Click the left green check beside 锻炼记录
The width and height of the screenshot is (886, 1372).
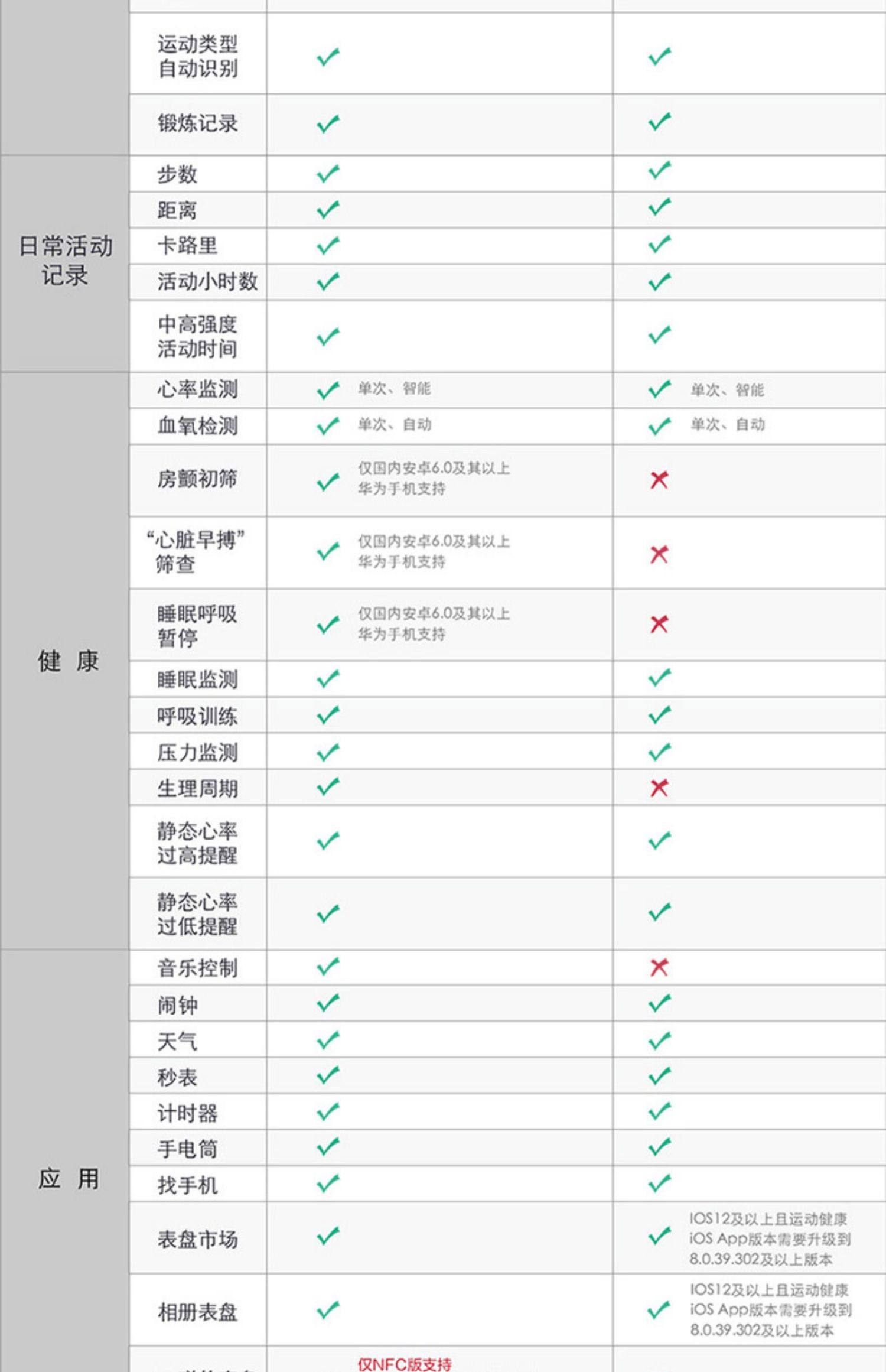click(x=328, y=123)
